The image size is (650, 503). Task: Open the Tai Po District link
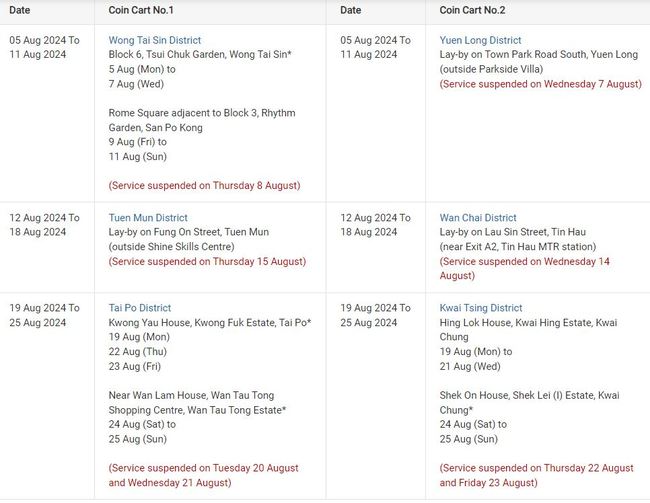140,308
